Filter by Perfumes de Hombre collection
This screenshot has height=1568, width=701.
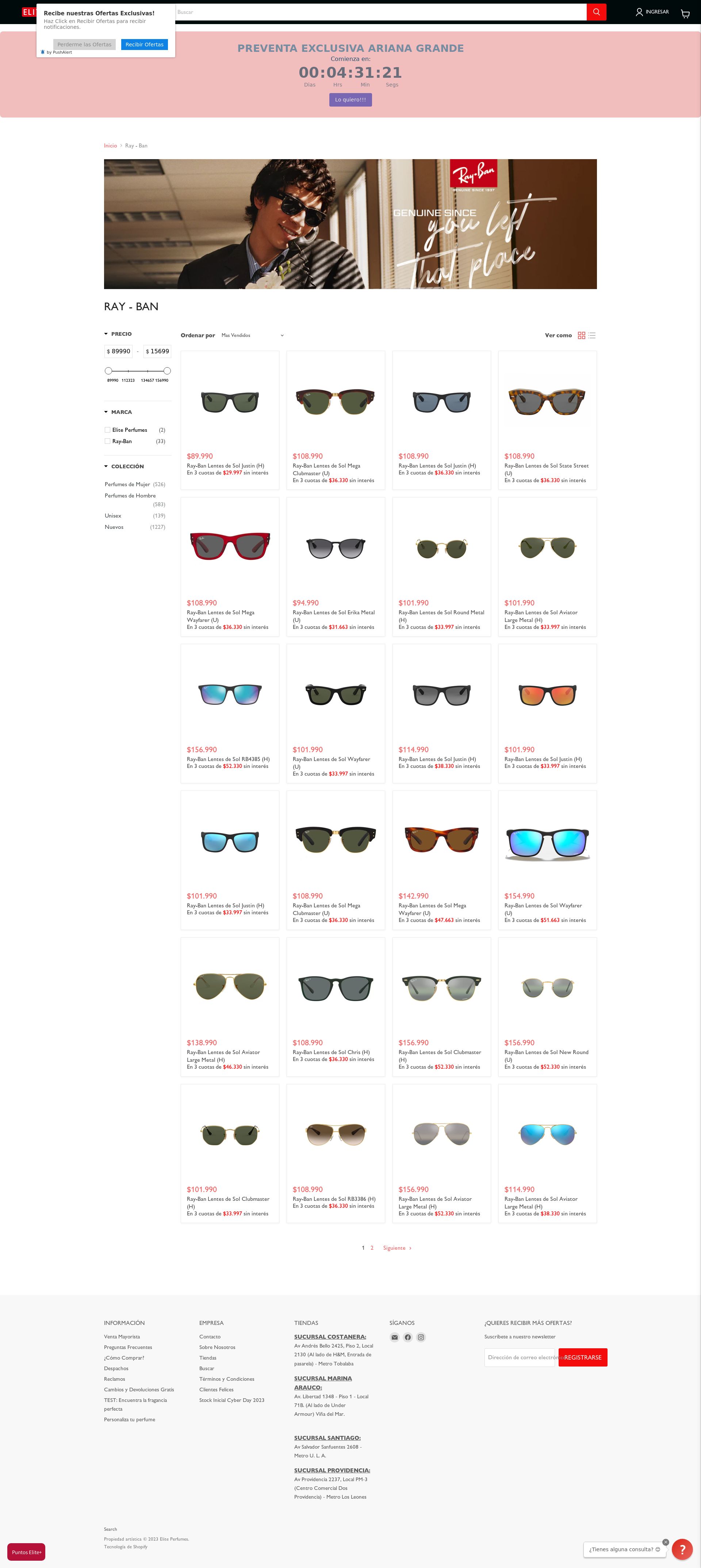click(x=130, y=496)
